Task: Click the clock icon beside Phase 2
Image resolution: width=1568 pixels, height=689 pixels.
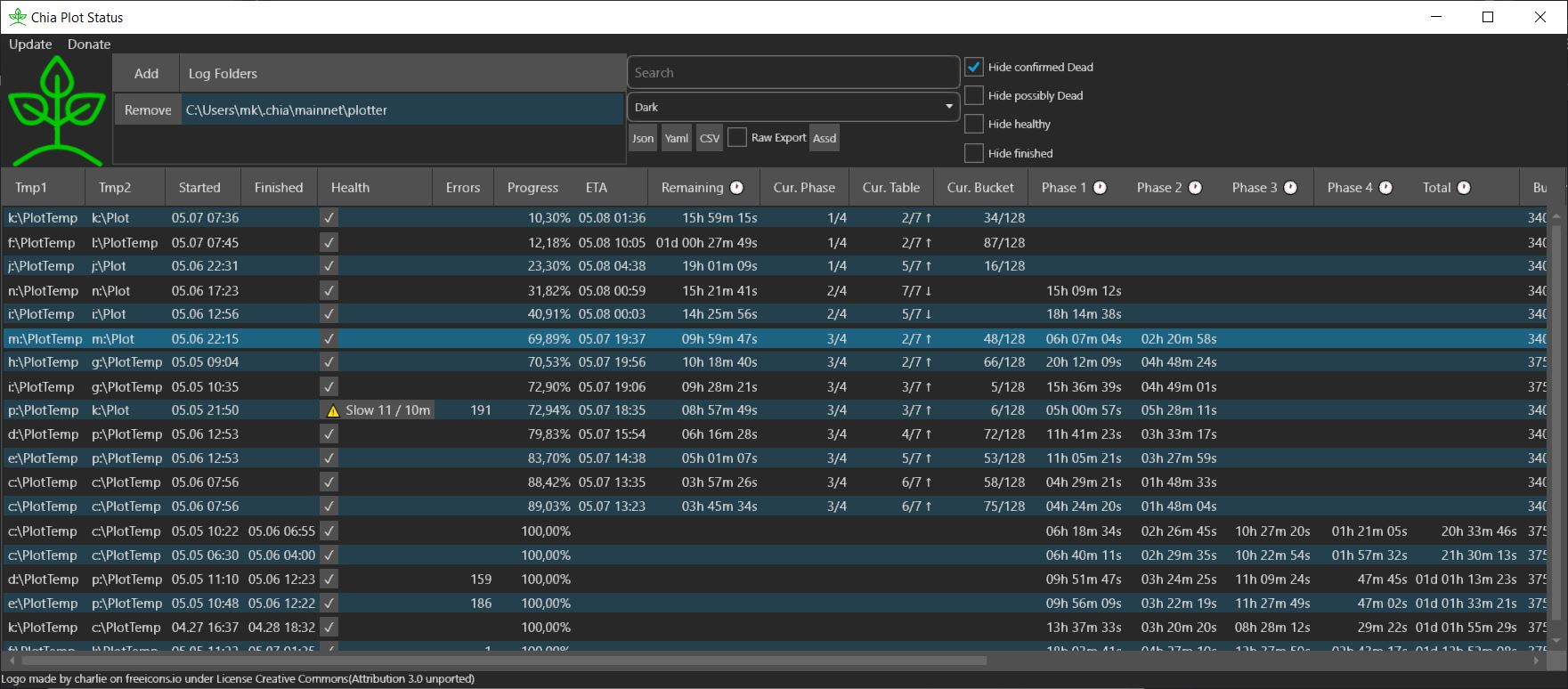Action: [x=1195, y=187]
